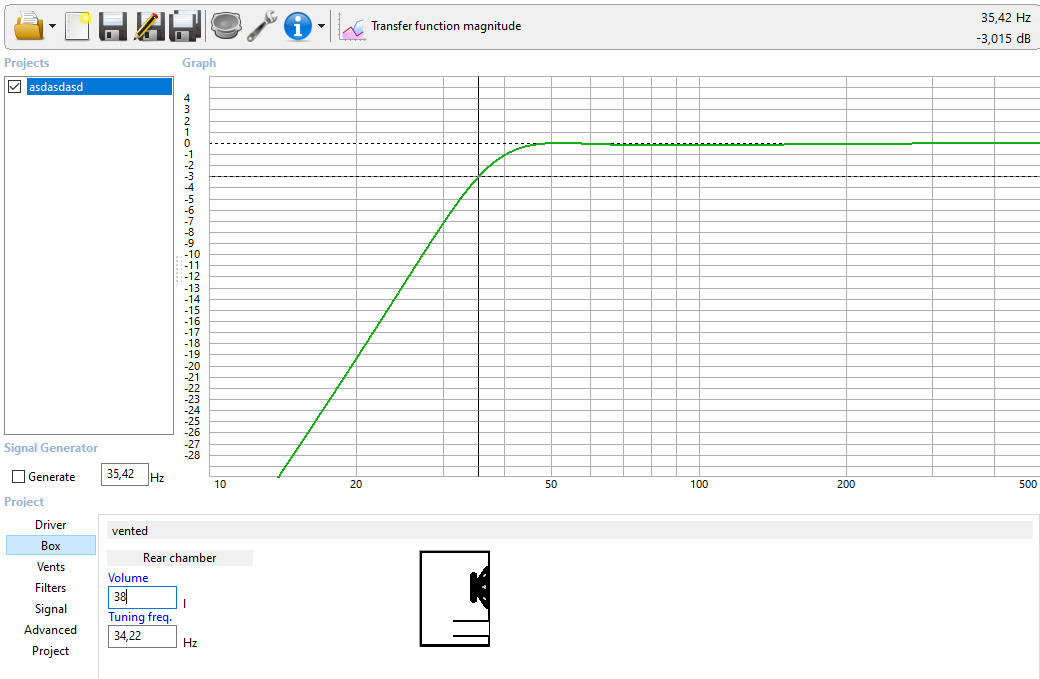Screen dimensions: 1040x679
Task: Switch to the Driver tab
Action: [x=50, y=525]
